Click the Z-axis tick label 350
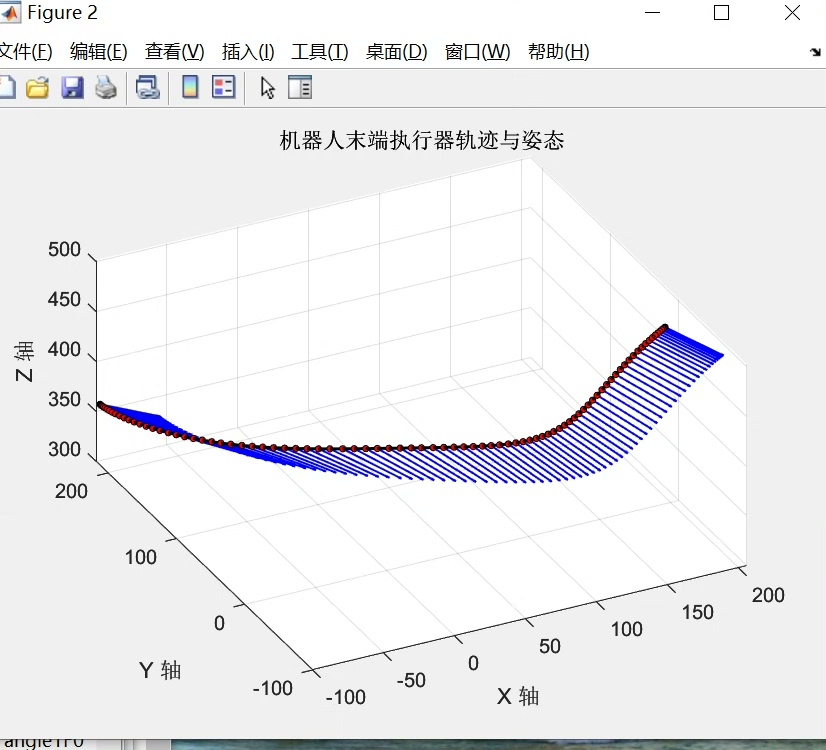The width and height of the screenshot is (826, 750). coord(64,399)
